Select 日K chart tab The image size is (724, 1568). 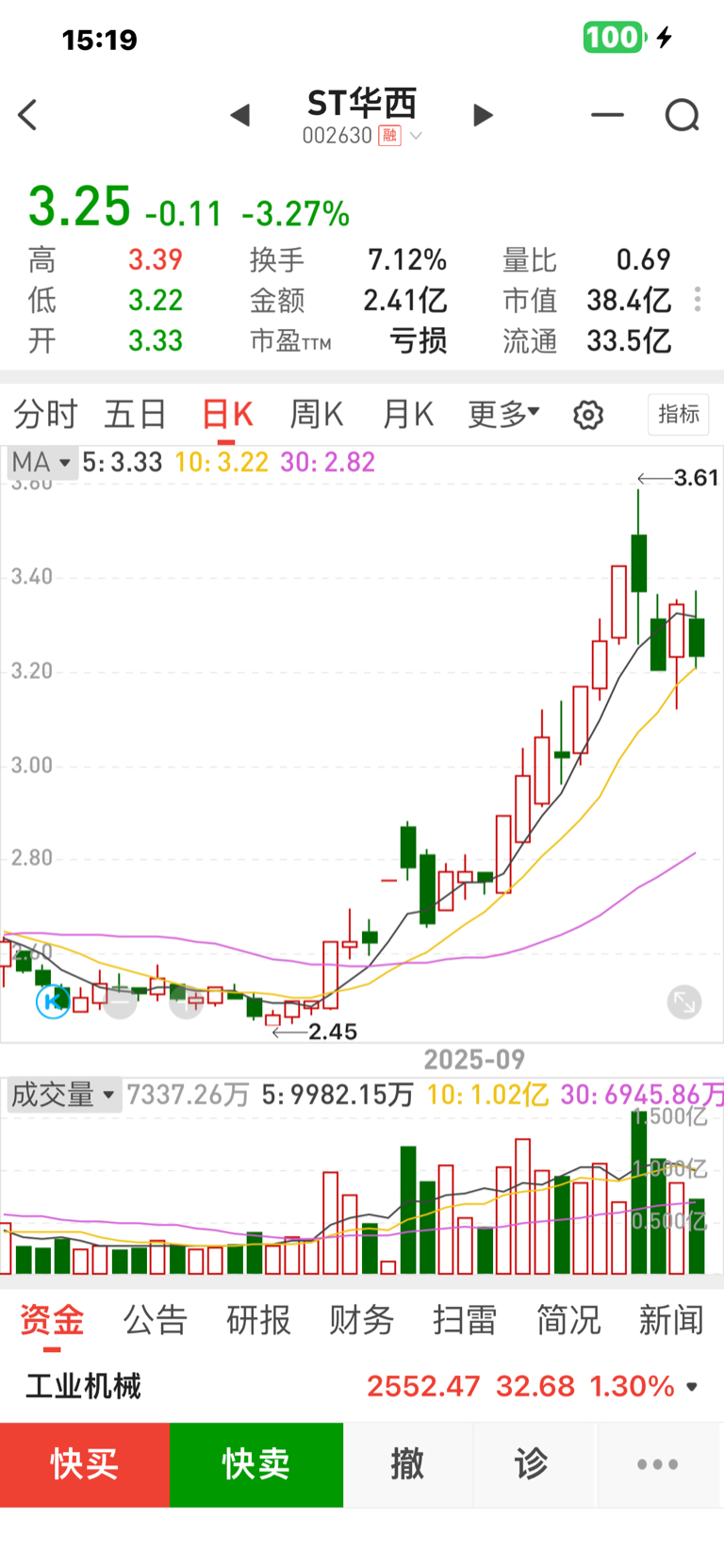coord(227,414)
